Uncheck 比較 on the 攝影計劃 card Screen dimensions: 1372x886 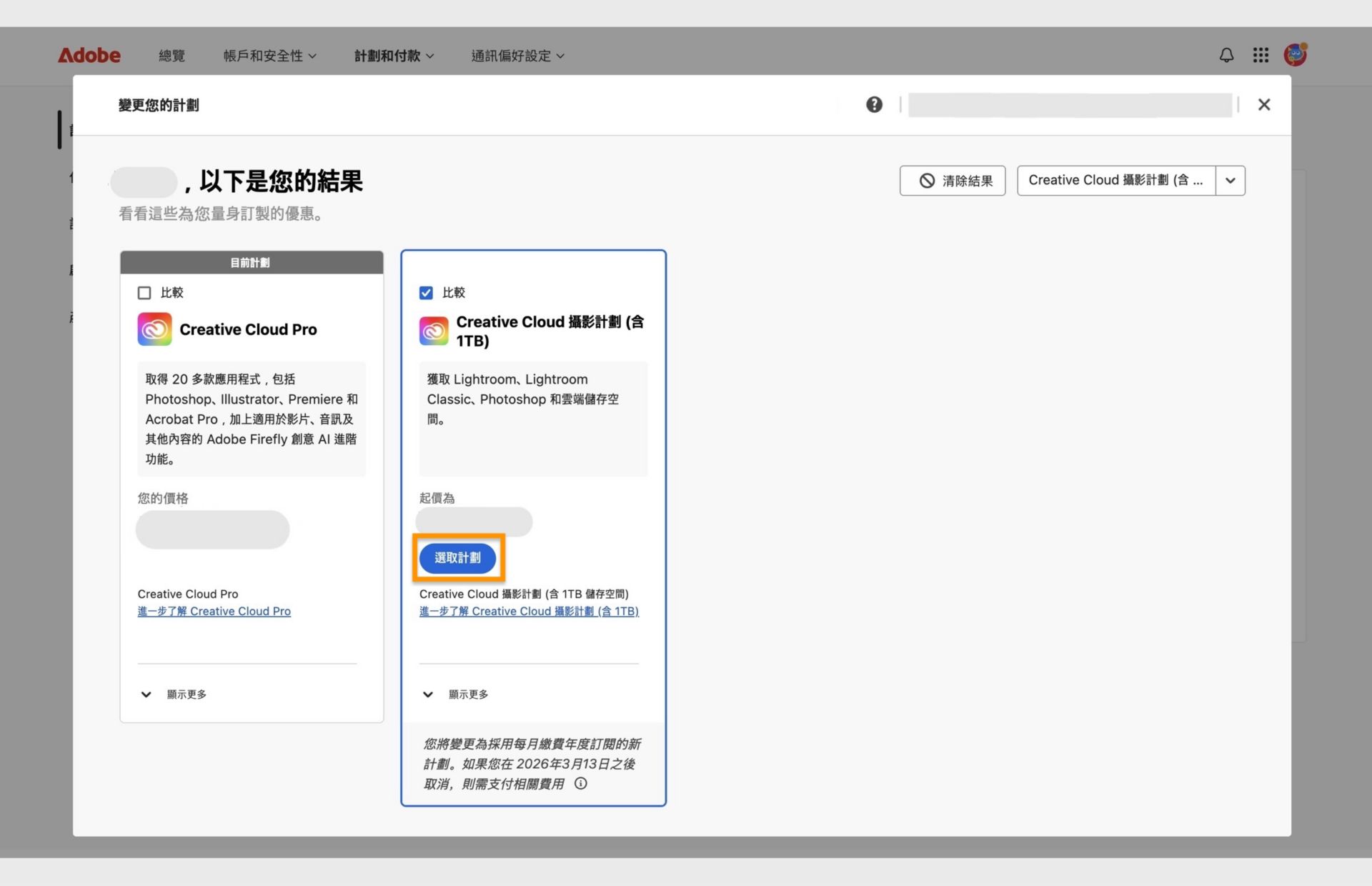click(x=426, y=292)
